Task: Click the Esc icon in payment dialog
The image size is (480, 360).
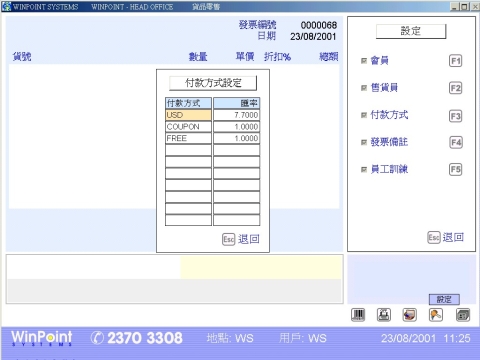Action: click(x=229, y=239)
